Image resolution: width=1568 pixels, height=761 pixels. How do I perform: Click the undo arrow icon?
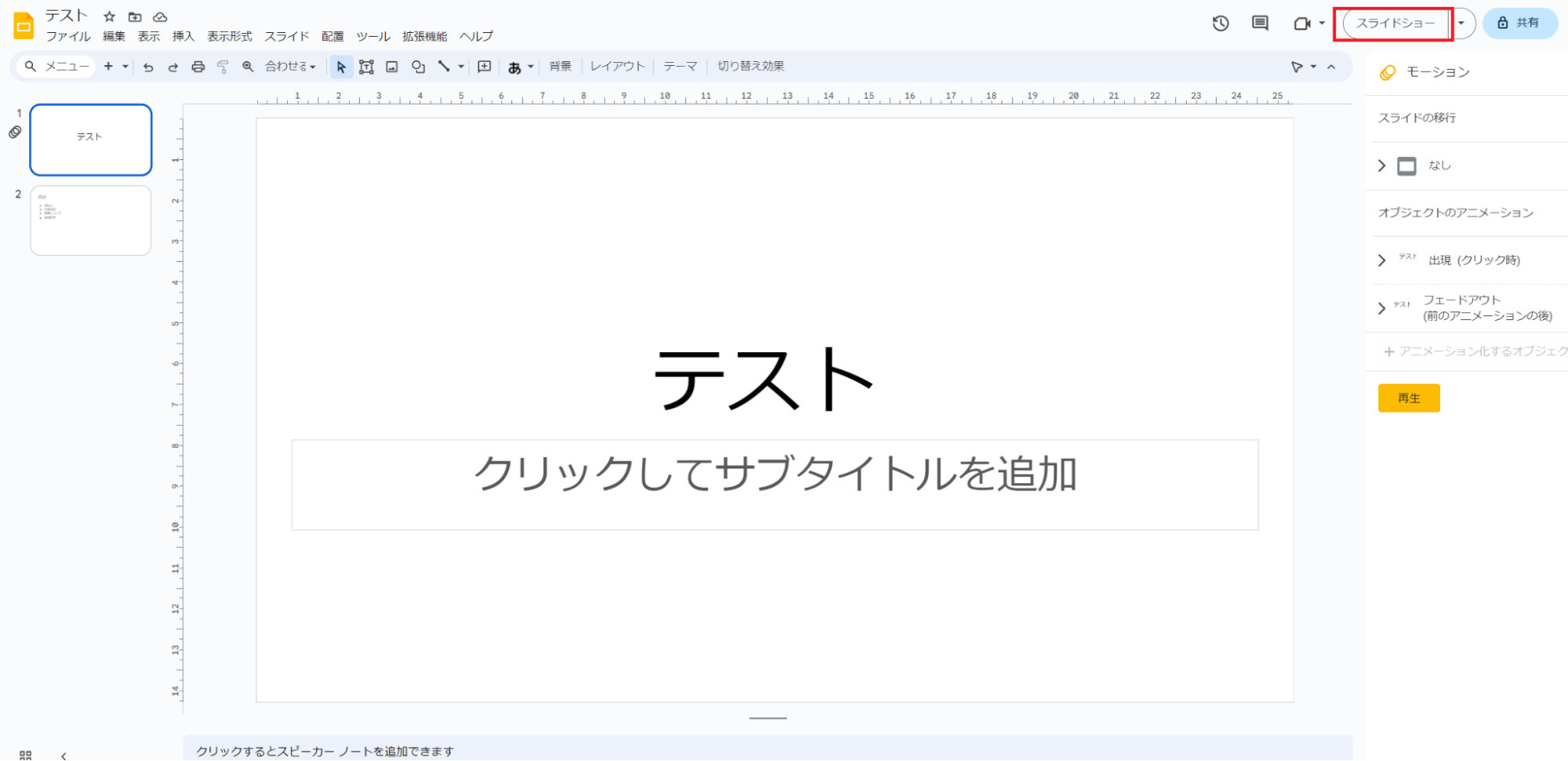pyautogui.click(x=148, y=67)
